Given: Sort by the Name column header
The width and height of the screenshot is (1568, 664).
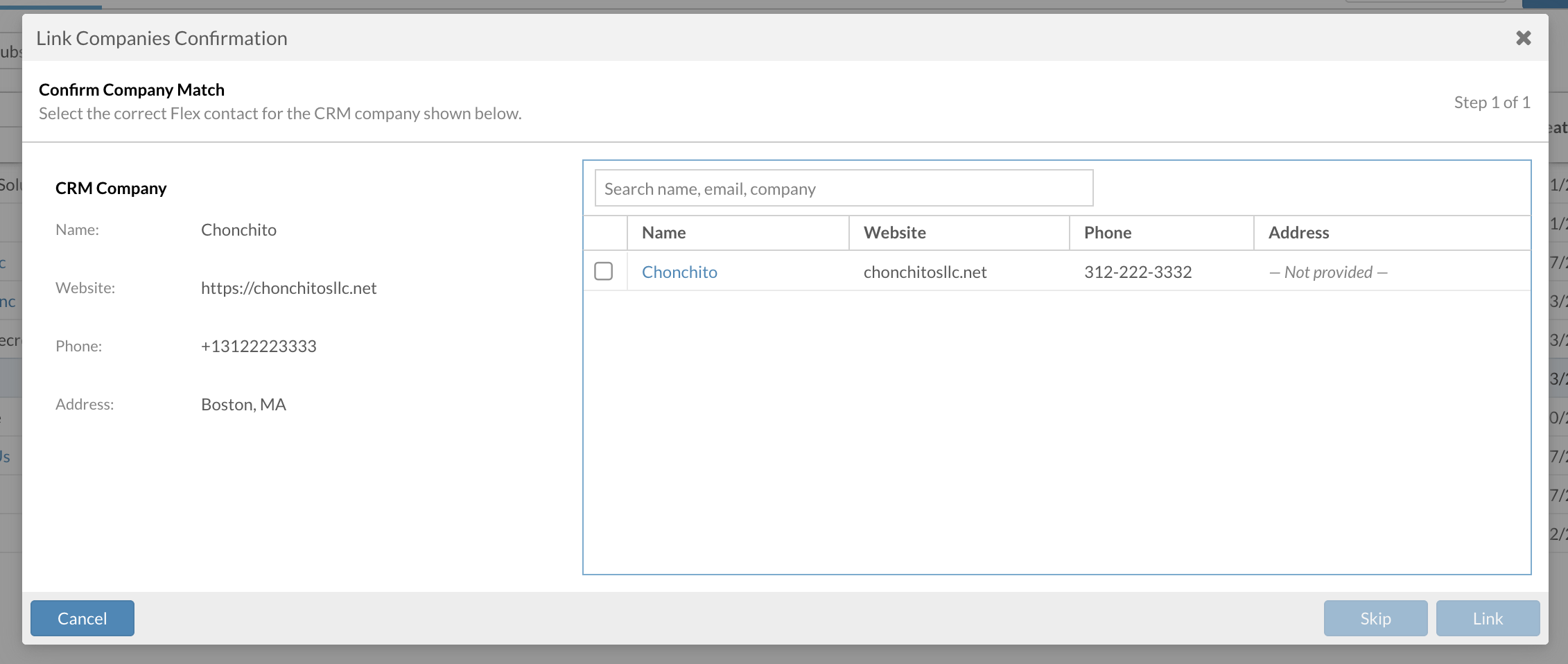Looking at the screenshot, I should [663, 233].
